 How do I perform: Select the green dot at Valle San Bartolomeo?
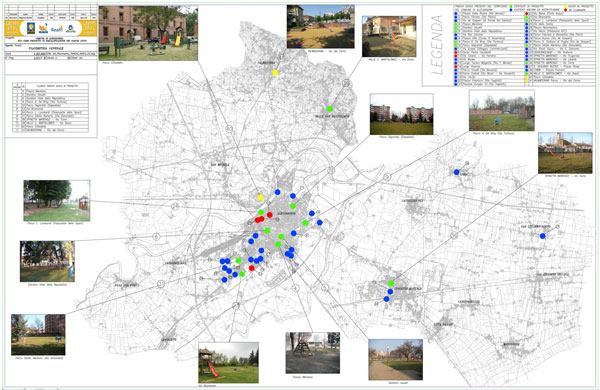click(329, 109)
